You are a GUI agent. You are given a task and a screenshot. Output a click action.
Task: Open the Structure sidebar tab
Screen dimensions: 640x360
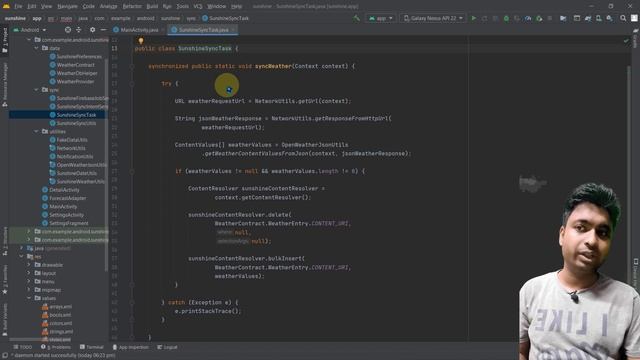coord(5,242)
